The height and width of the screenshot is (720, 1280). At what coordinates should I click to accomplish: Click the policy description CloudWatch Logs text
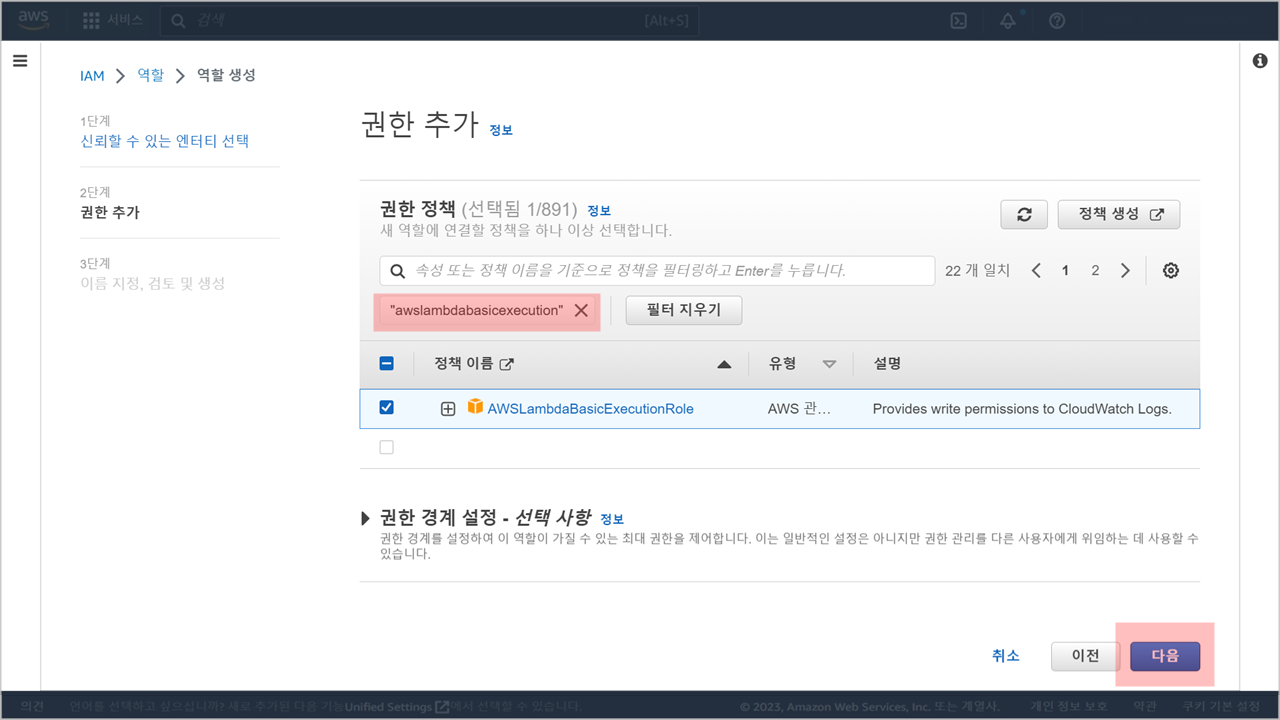[x=1022, y=409]
